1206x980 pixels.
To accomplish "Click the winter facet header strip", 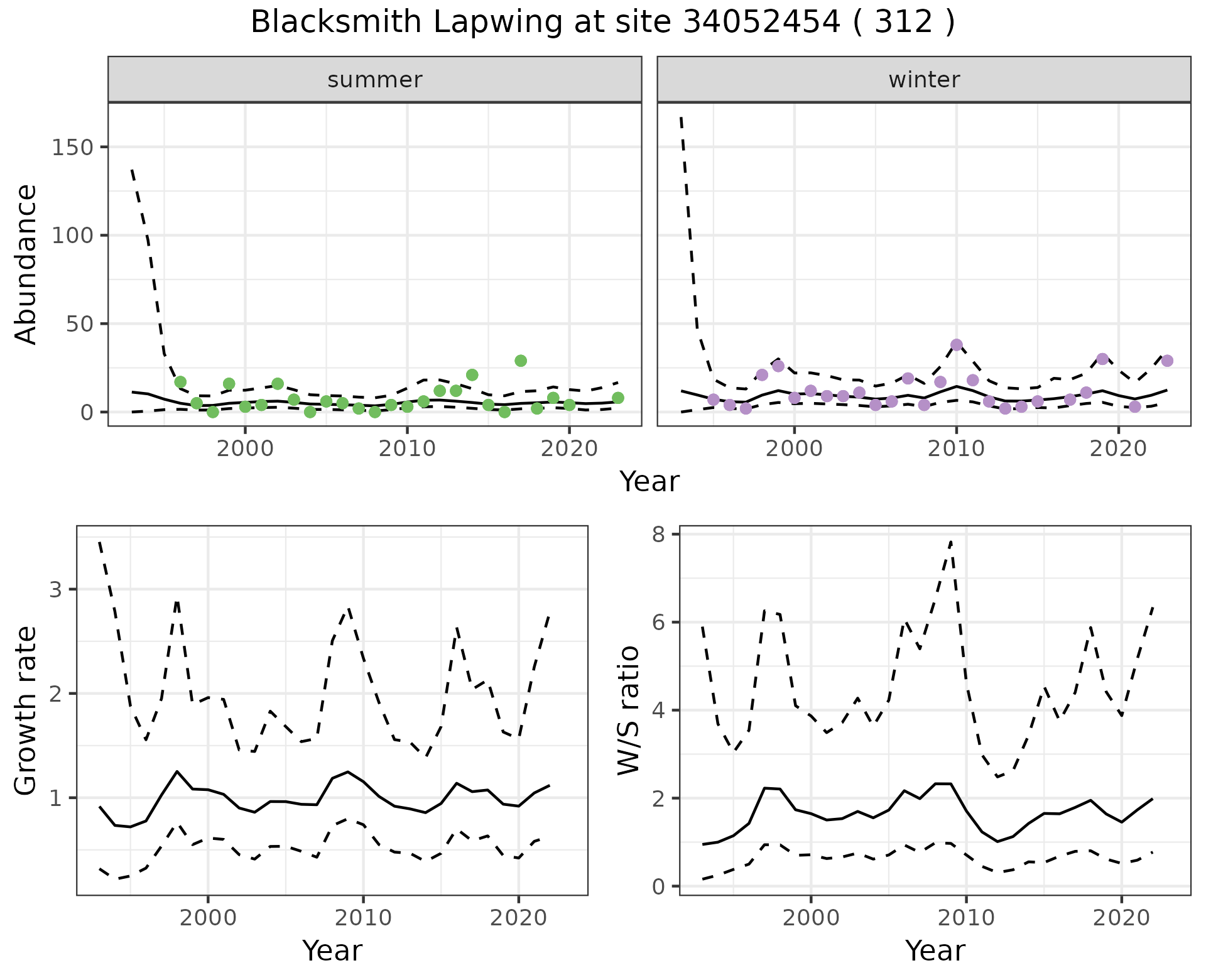I will point(923,80).
